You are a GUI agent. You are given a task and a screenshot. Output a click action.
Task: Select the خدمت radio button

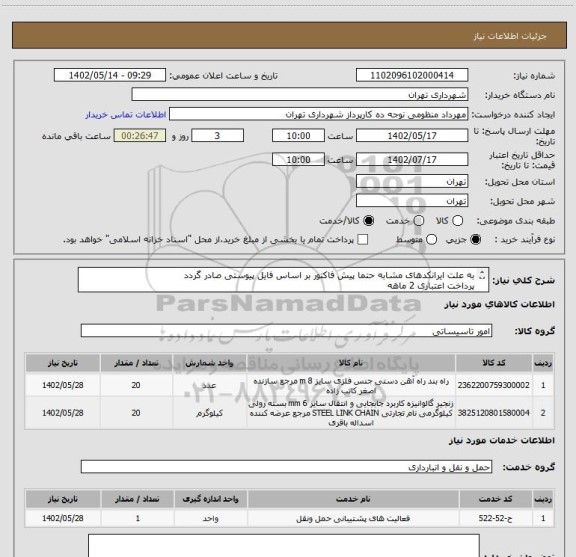419,221
